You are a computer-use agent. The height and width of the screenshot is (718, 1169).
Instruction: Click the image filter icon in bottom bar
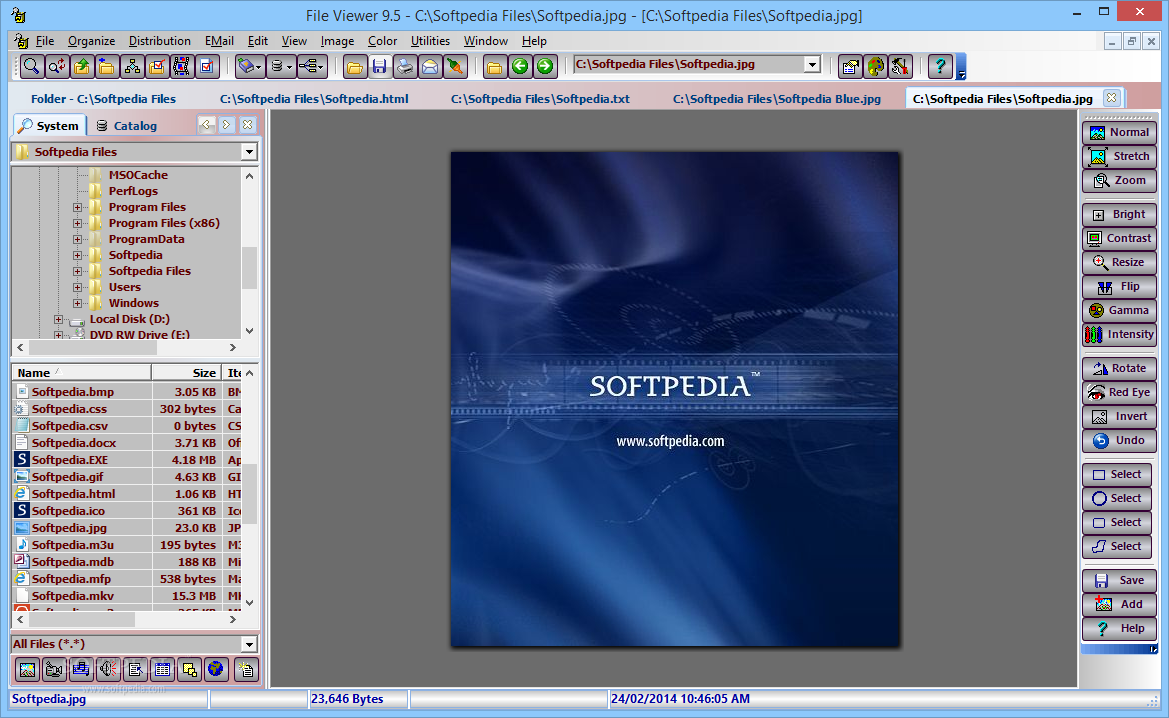[27, 670]
